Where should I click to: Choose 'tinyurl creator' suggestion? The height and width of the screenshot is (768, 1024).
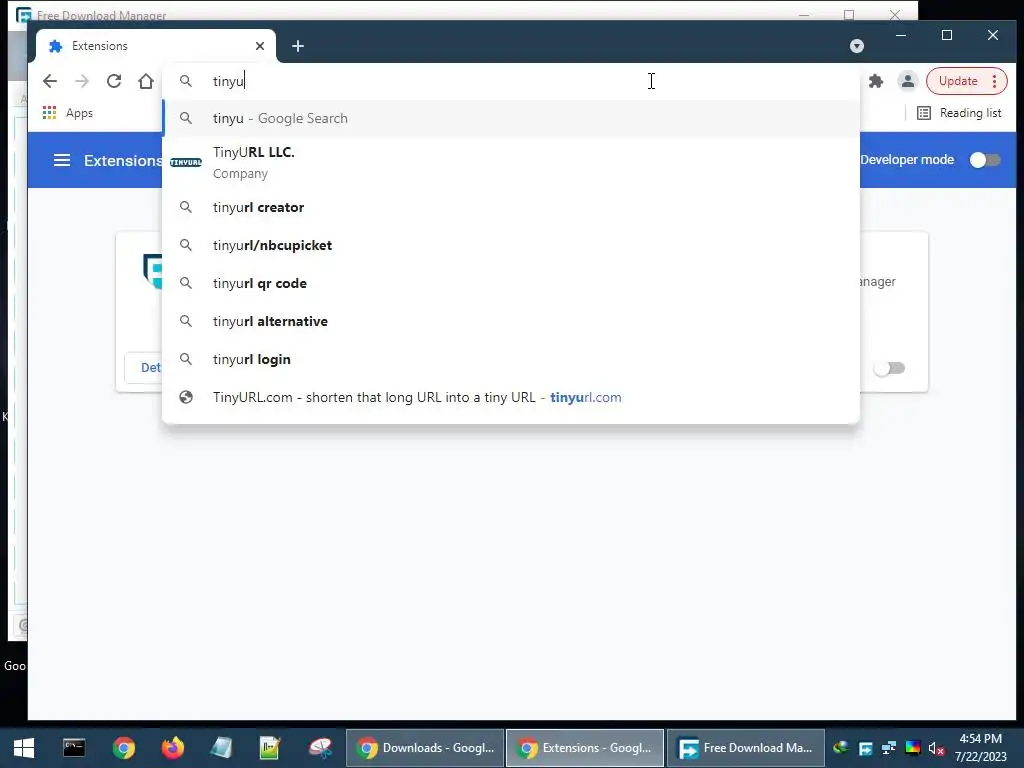(x=511, y=207)
